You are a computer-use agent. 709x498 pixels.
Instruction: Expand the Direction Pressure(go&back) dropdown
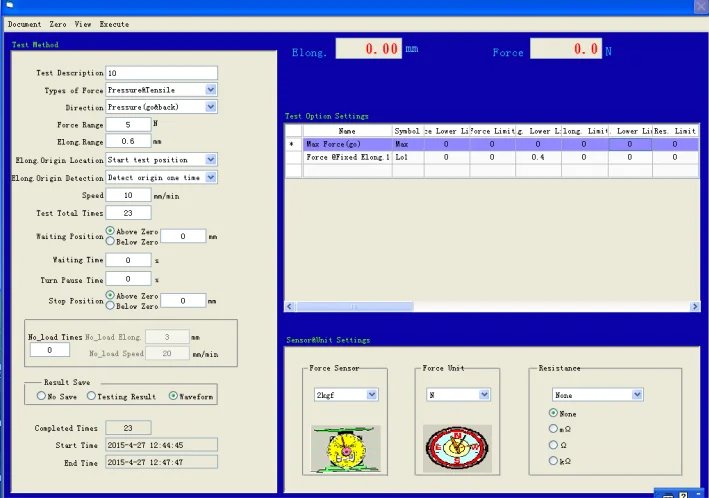point(211,107)
